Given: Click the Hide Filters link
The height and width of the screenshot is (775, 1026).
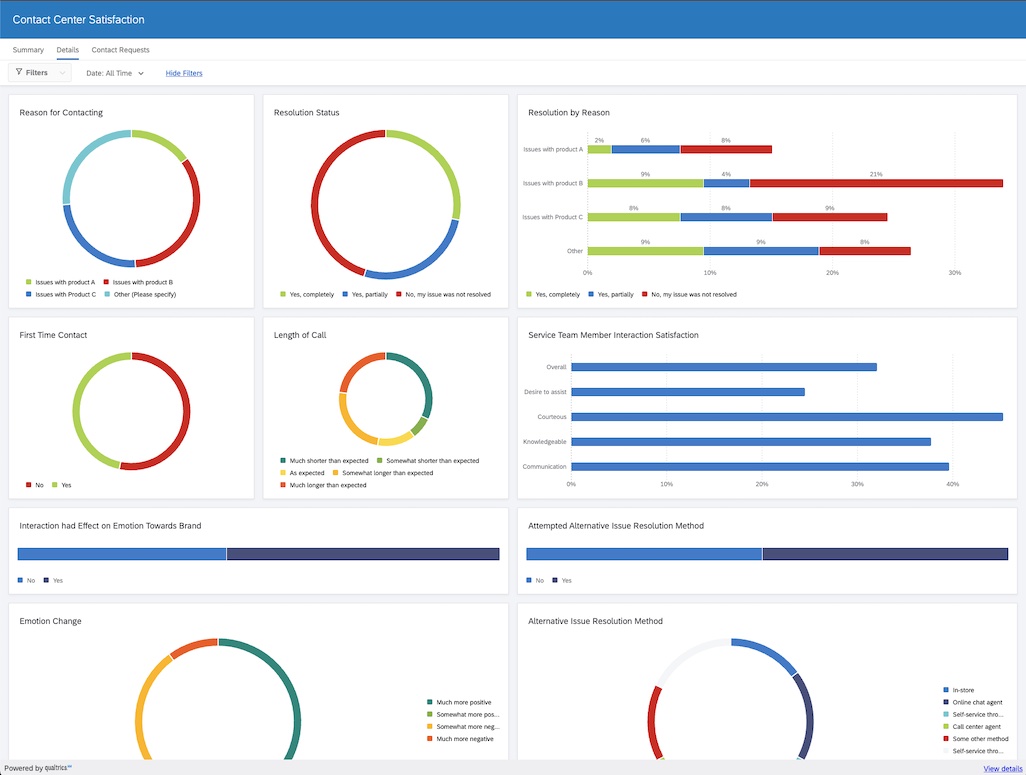Looking at the screenshot, I should 184,73.
